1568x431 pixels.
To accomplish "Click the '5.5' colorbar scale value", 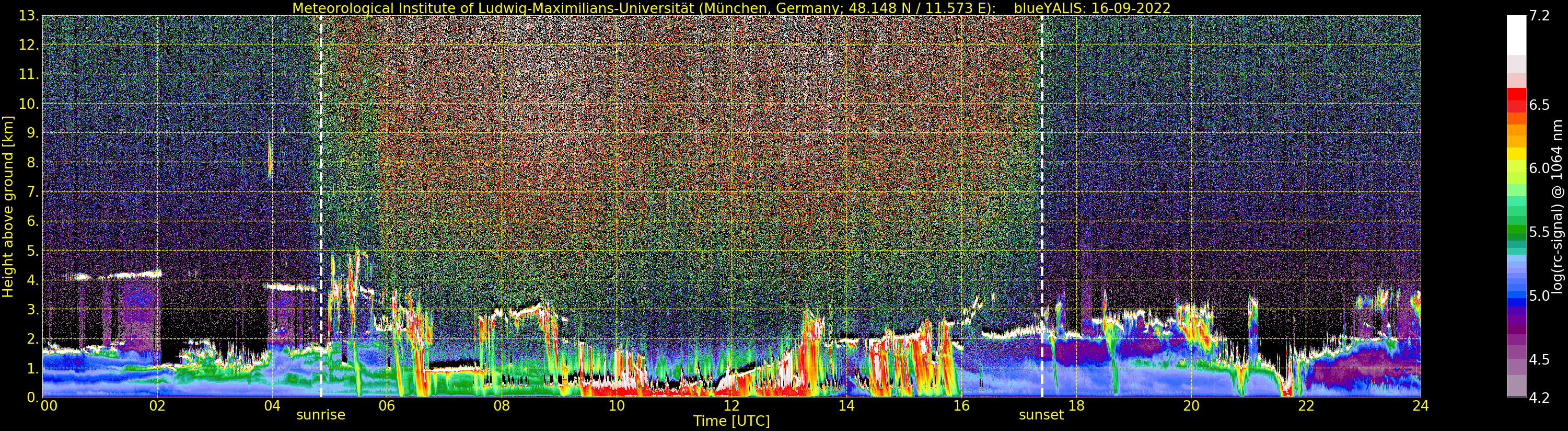I will pyautogui.click(x=1539, y=232).
